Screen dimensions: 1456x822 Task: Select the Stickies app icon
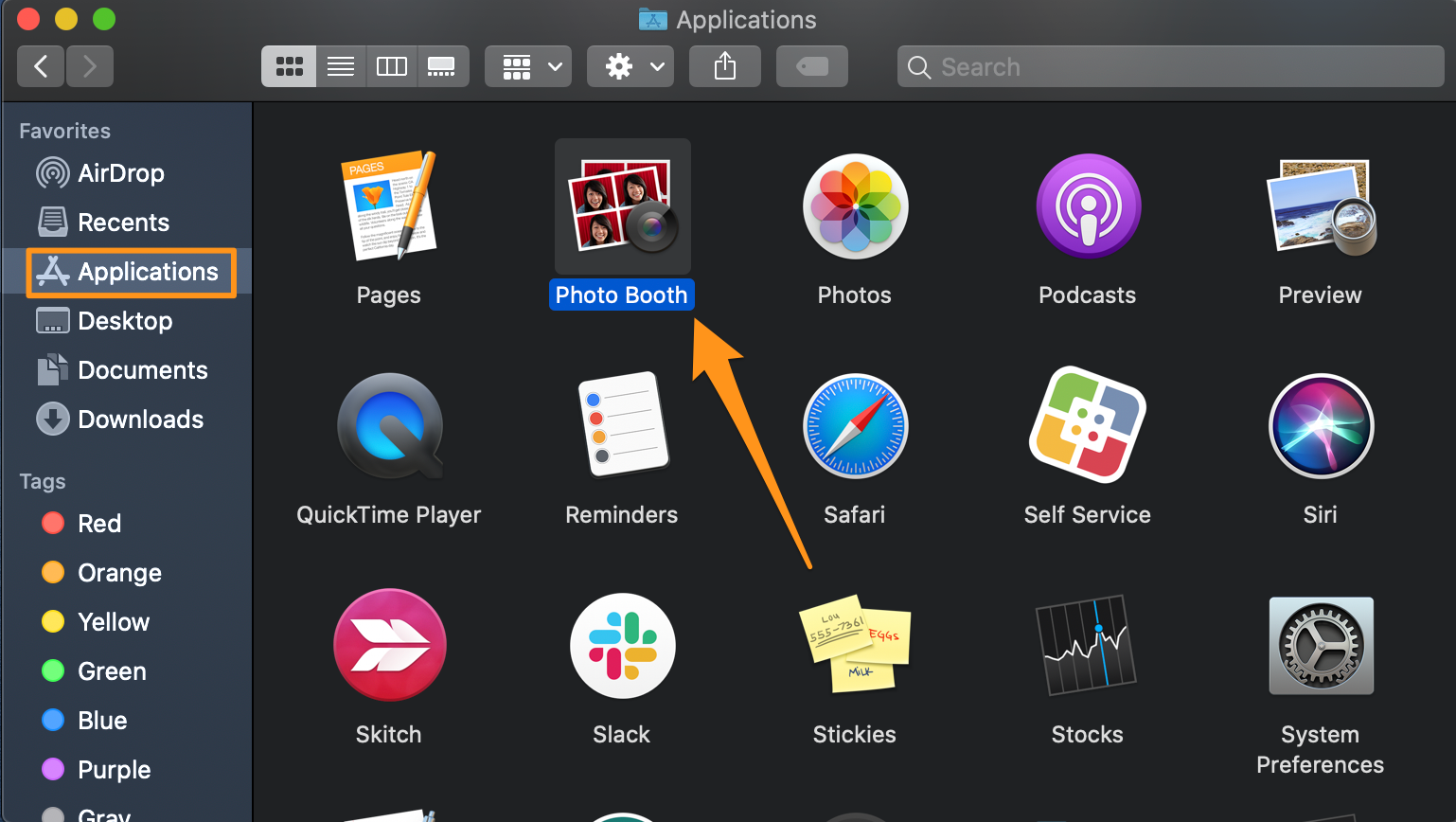pos(855,644)
